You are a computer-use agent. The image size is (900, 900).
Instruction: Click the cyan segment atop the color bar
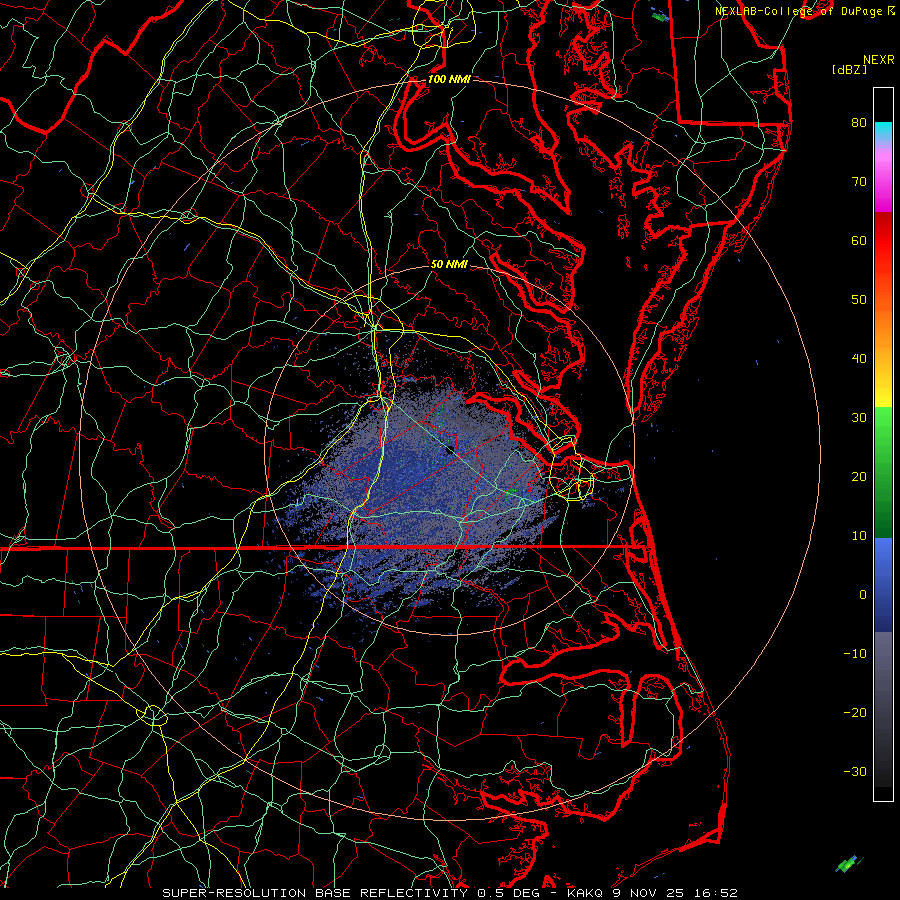(x=883, y=132)
